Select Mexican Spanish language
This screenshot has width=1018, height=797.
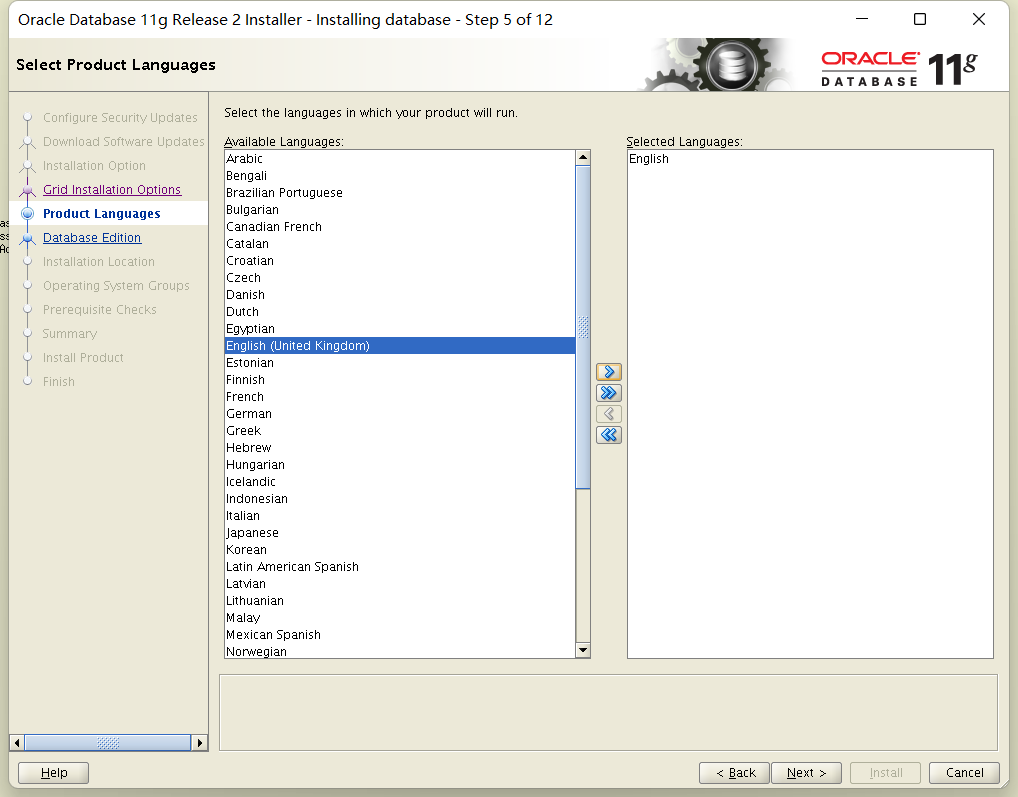[x=400, y=635]
